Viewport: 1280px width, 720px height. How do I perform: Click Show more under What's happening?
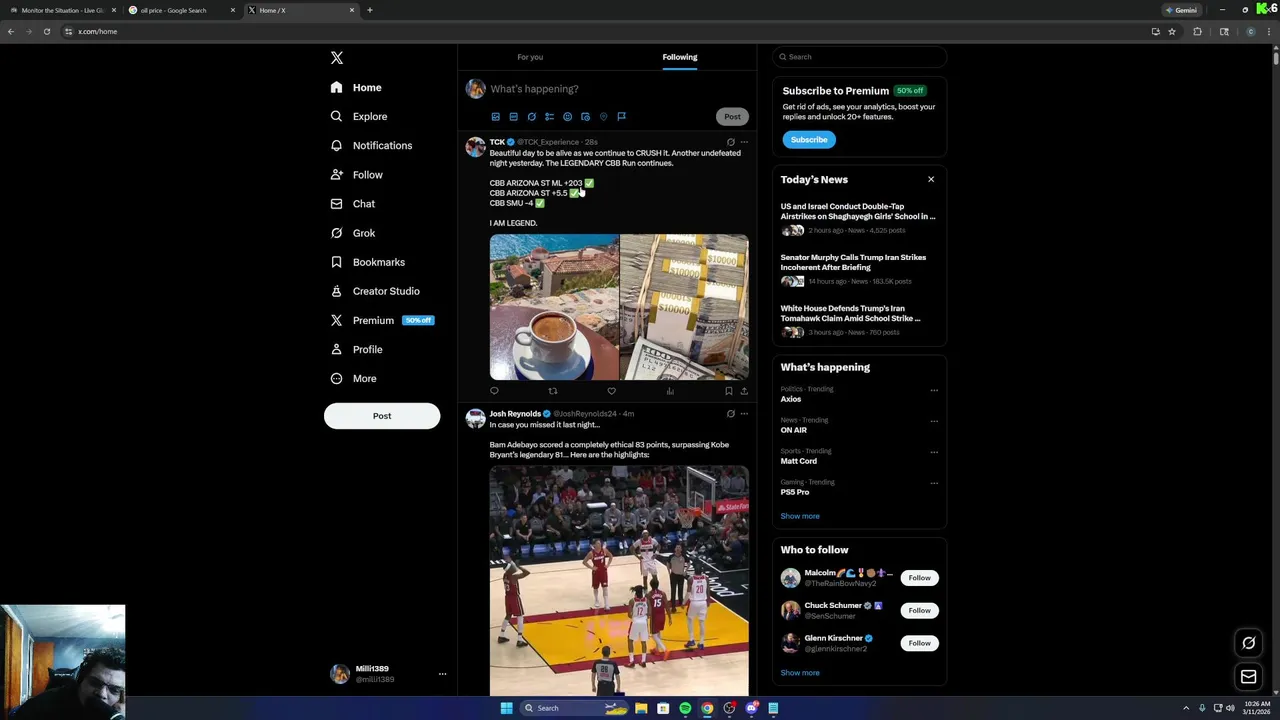click(x=800, y=516)
